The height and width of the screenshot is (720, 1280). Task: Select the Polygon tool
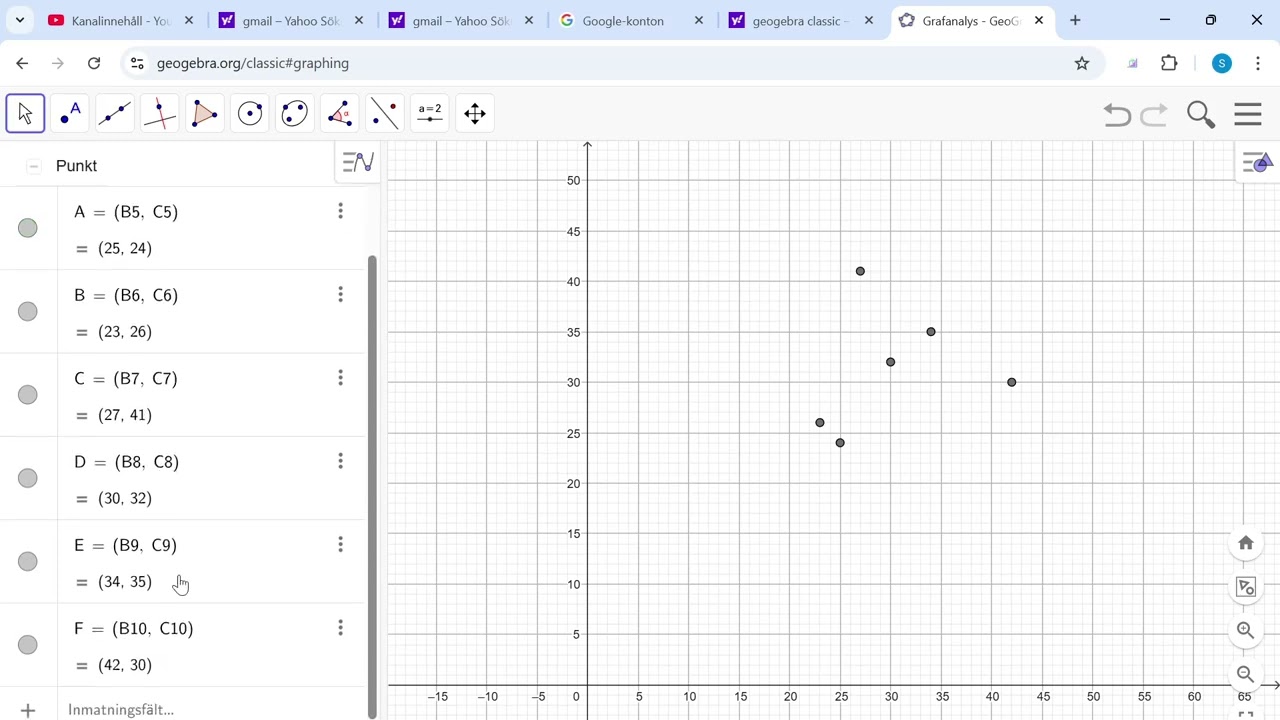click(205, 114)
